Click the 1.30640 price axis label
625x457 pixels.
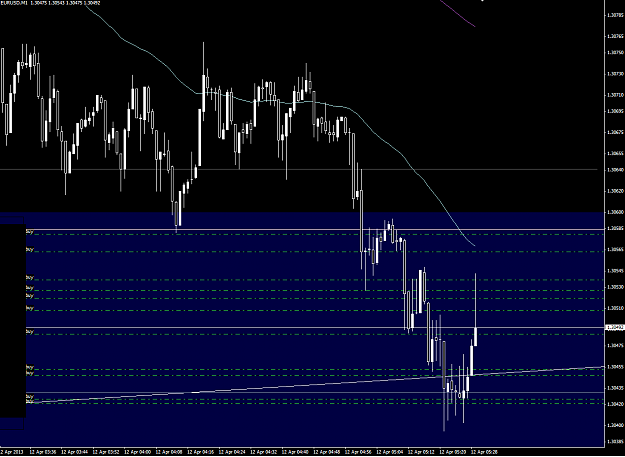615,170
